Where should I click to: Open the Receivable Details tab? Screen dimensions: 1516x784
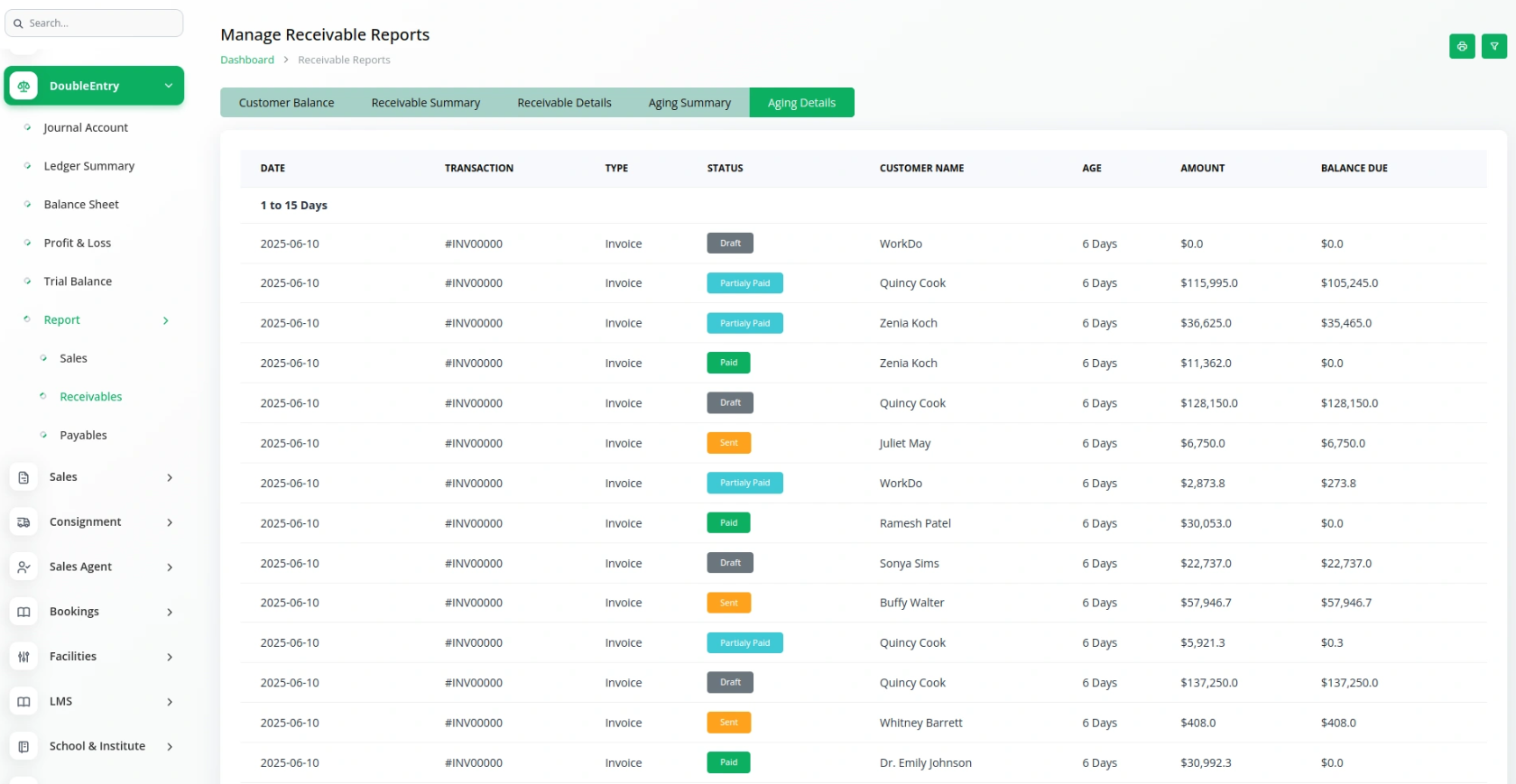click(x=564, y=103)
